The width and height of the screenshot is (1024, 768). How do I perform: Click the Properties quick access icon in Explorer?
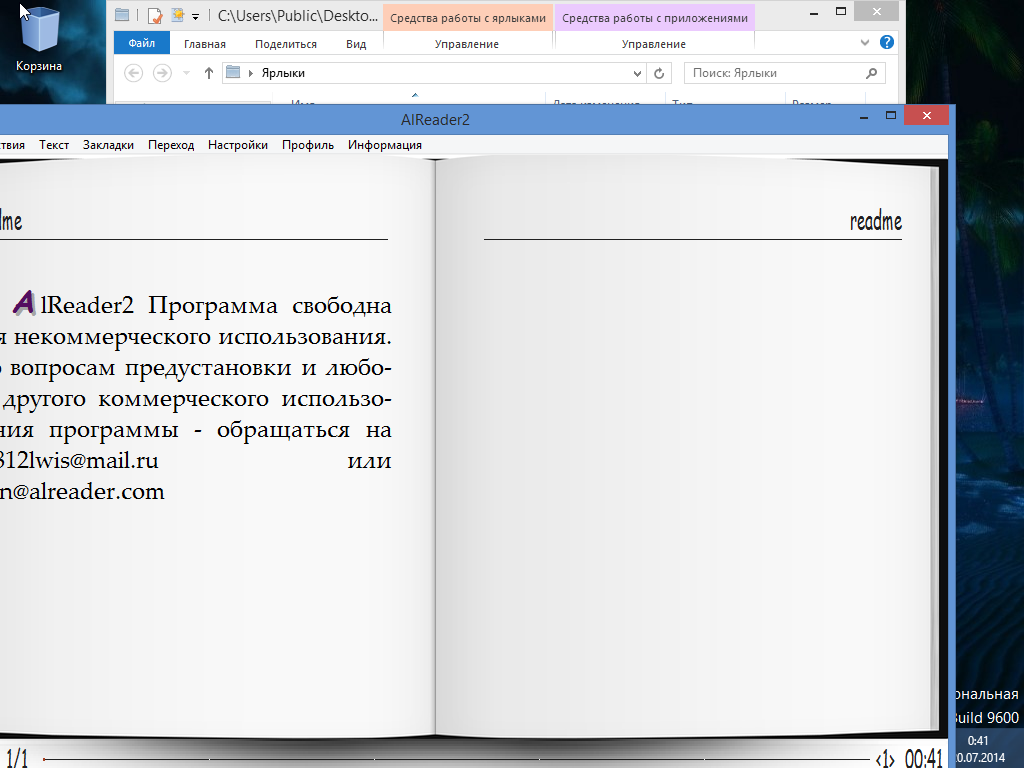click(x=155, y=16)
